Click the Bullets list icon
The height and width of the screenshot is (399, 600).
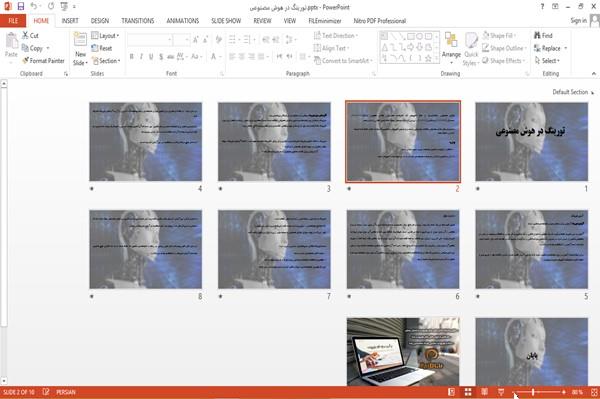(232, 39)
